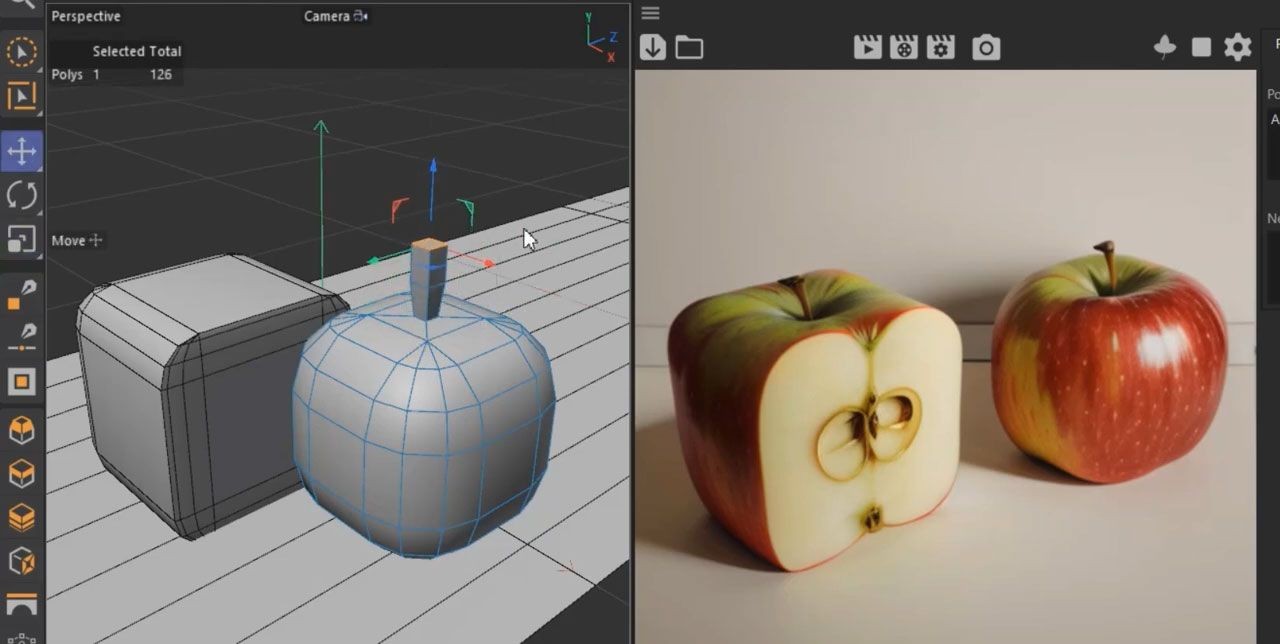Screen dimensions: 1280x644
Task: Click the rendered apple image preview
Action: (945, 360)
